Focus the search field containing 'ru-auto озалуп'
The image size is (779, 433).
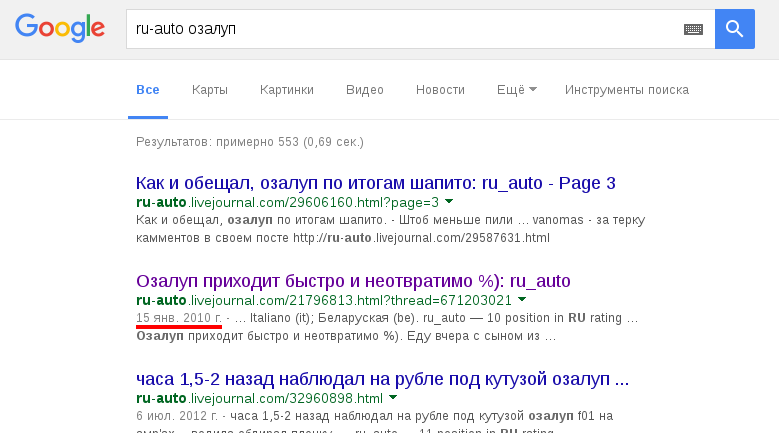420,29
